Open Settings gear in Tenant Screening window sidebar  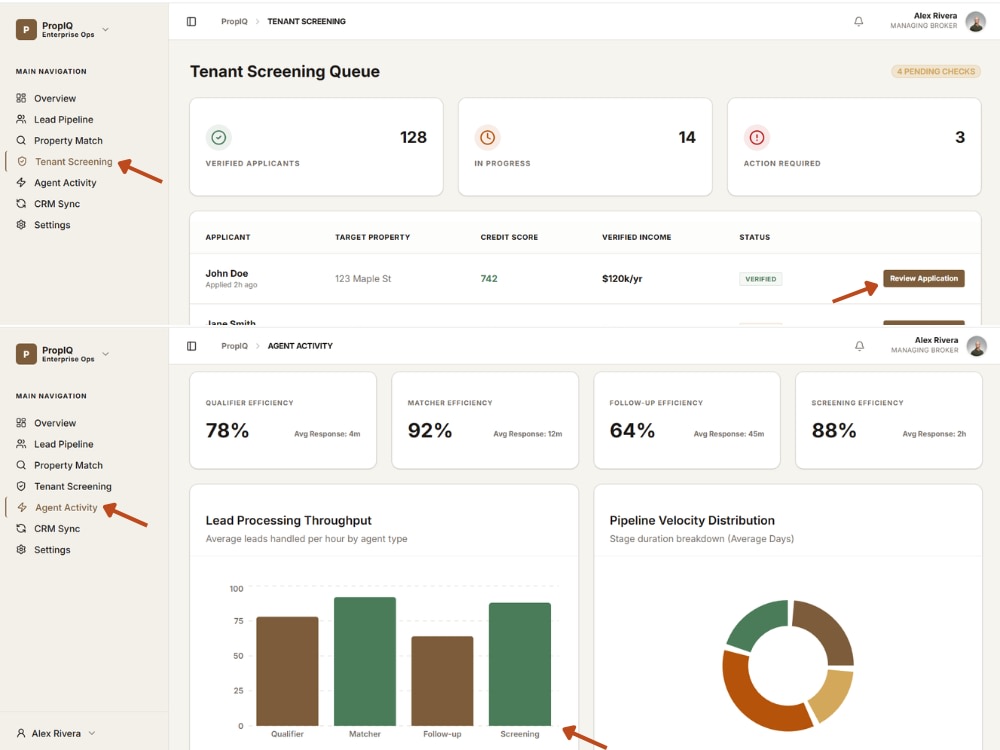point(21,224)
